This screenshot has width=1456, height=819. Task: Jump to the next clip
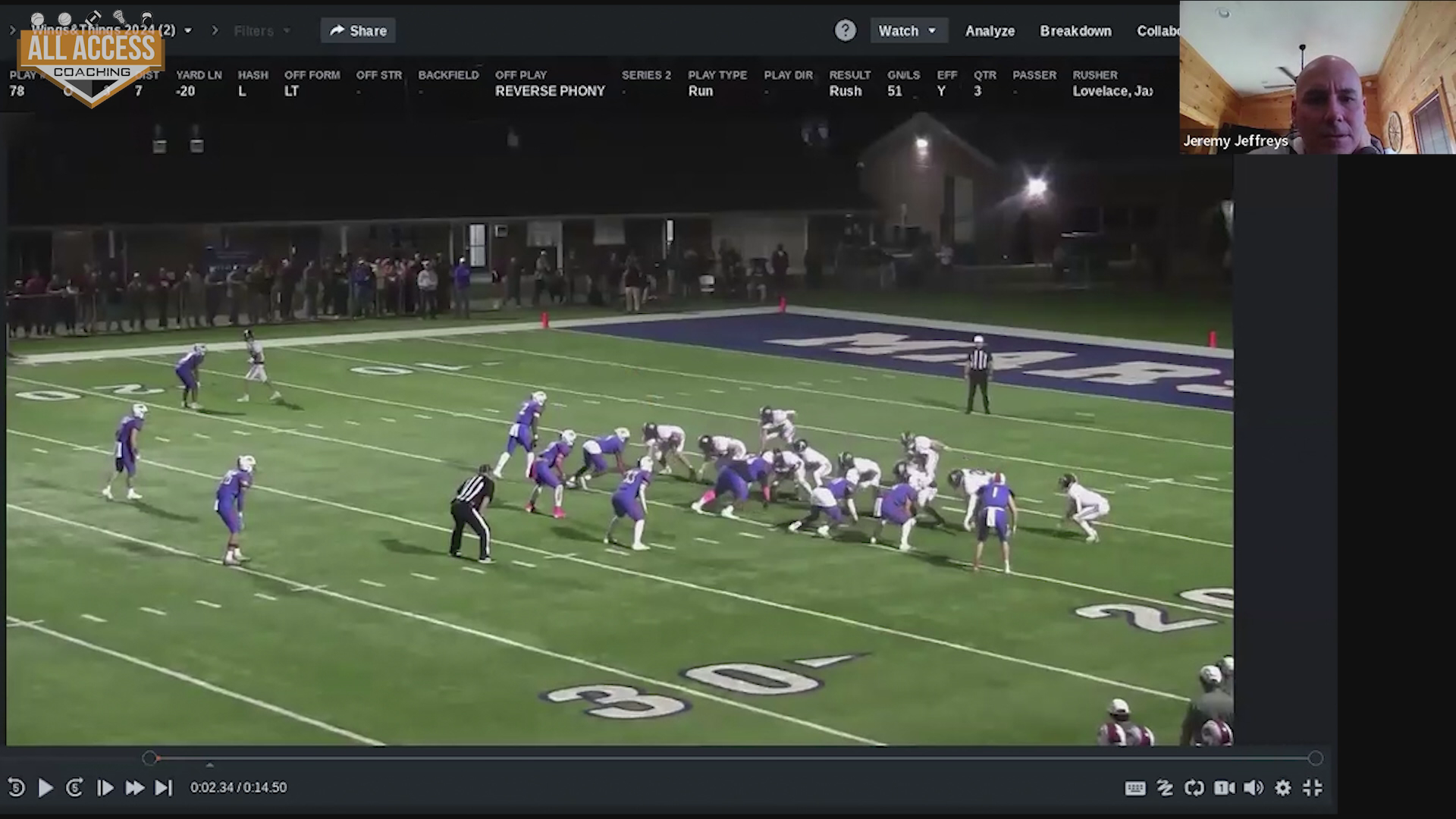click(164, 788)
